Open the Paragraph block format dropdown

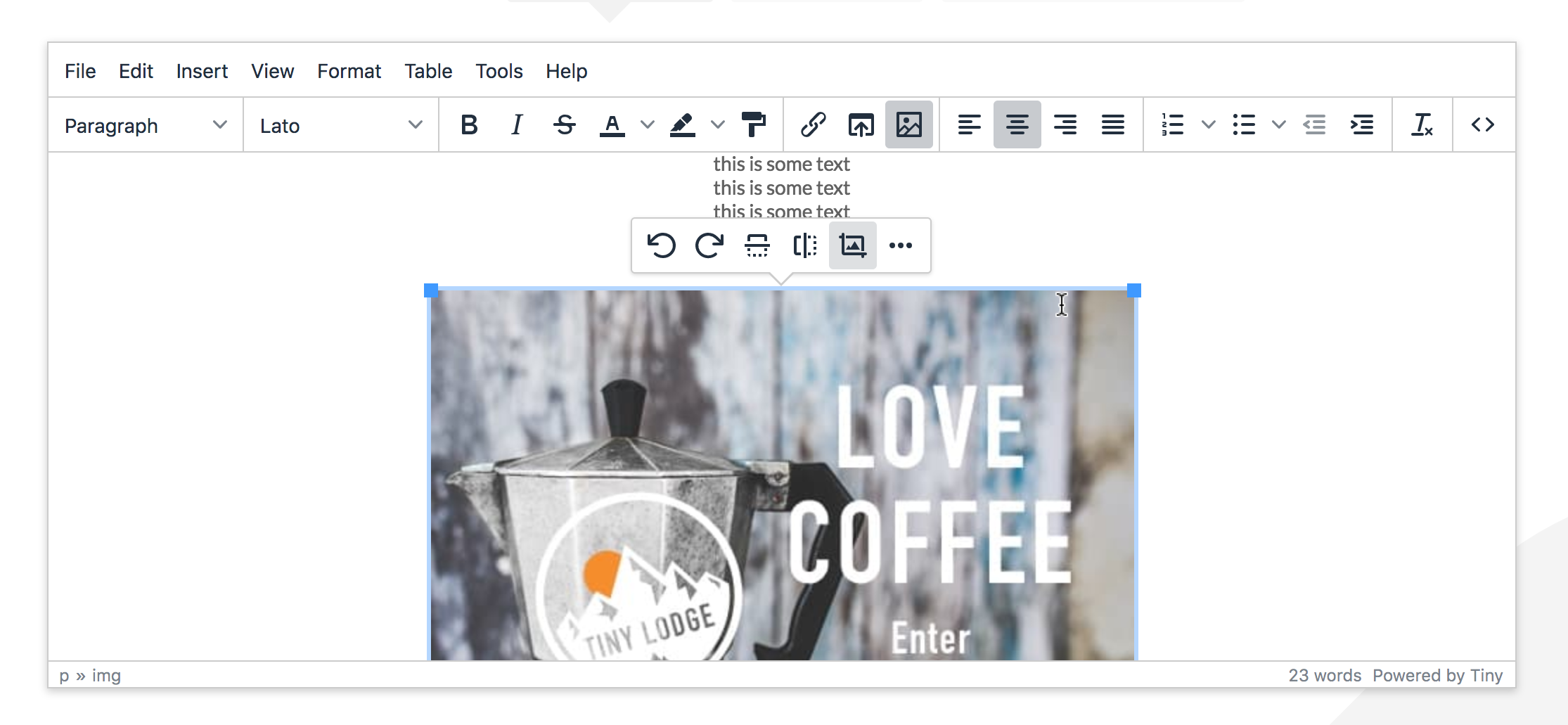pos(146,125)
